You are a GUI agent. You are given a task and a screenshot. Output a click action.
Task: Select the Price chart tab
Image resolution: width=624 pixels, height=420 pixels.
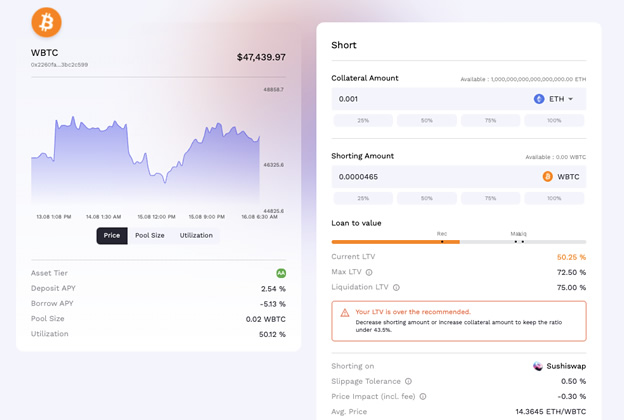coord(112,235)
